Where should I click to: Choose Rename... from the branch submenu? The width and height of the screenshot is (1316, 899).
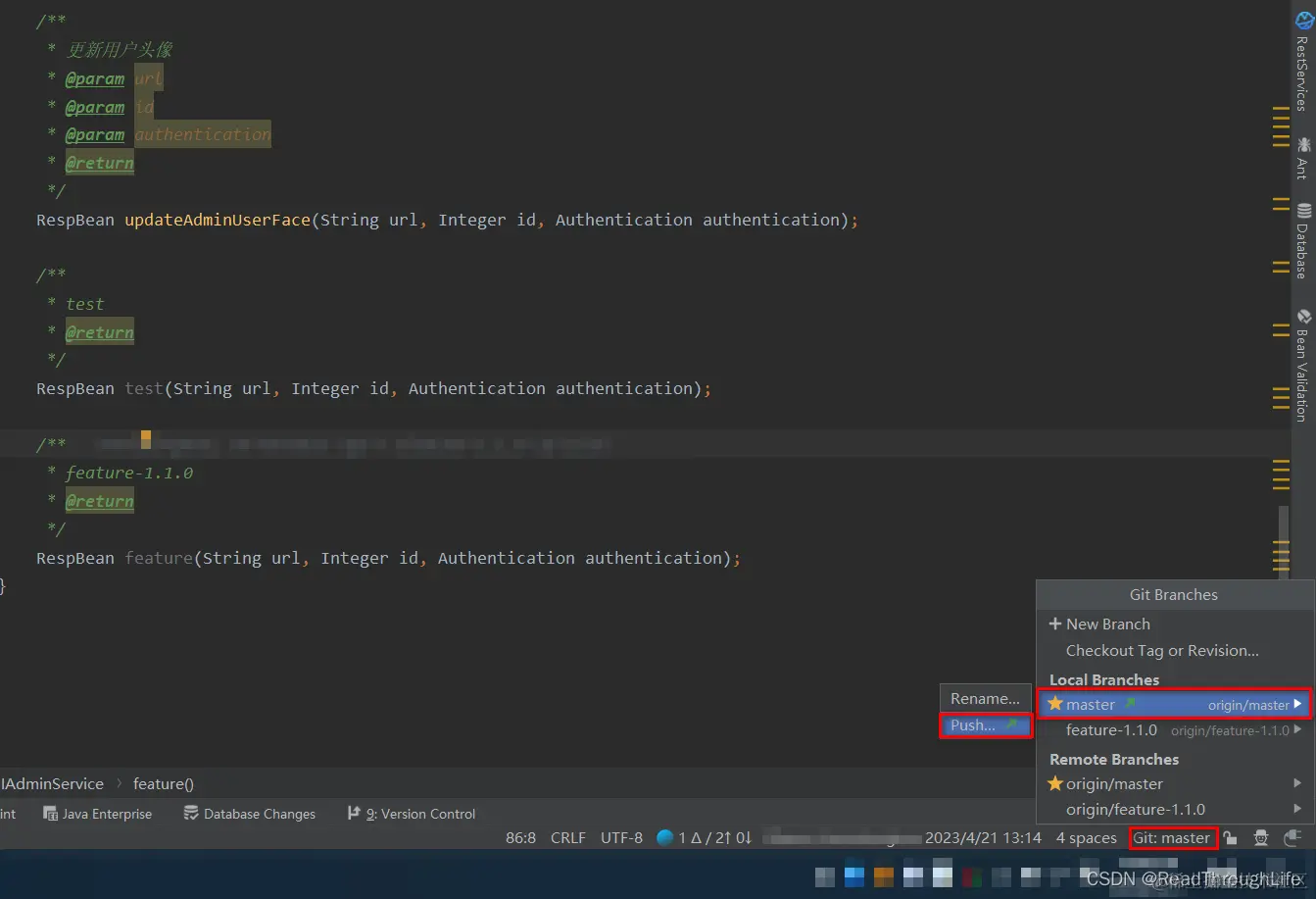[x=985, y=698]
